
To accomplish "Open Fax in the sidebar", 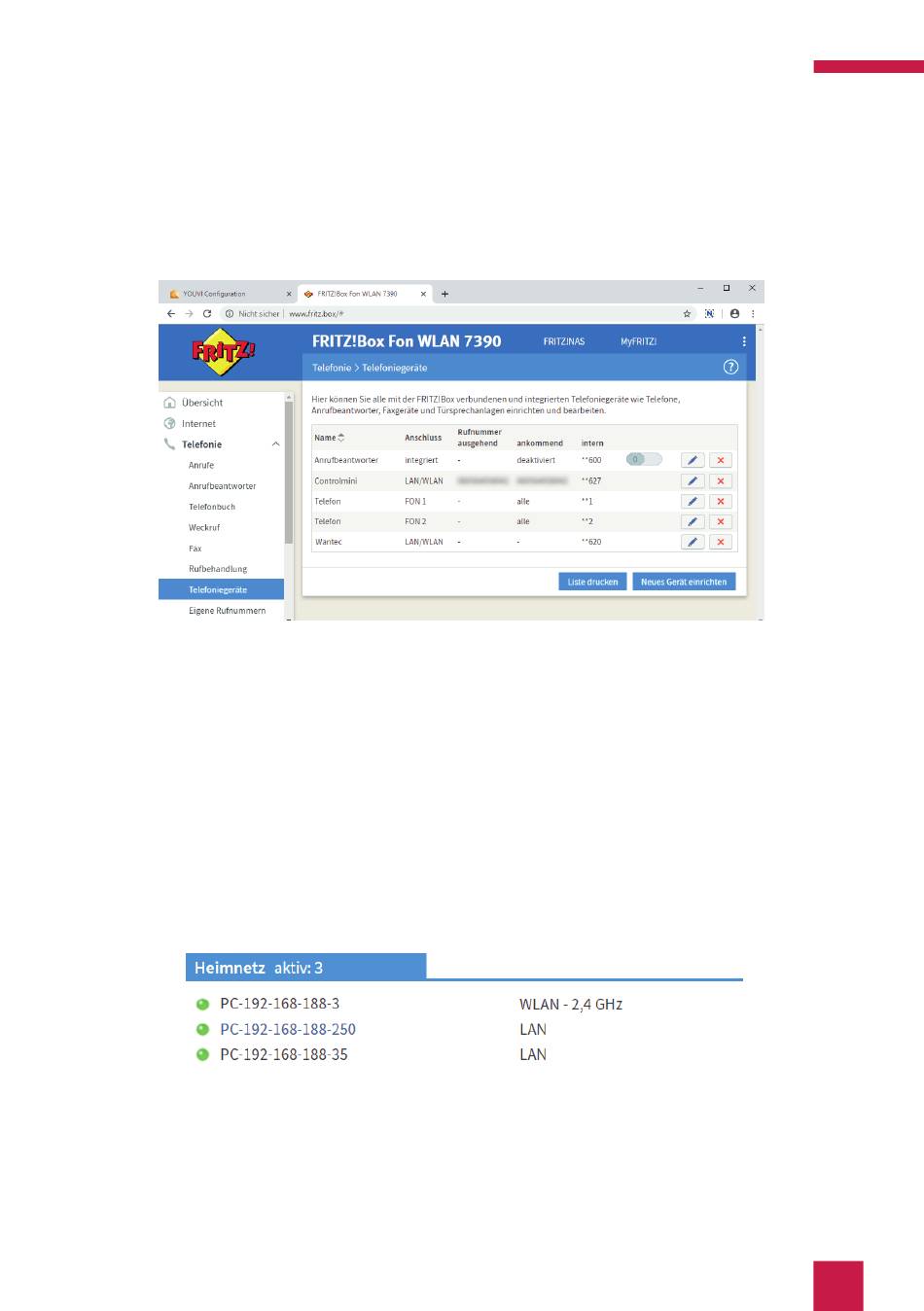I will coord(195,549).
